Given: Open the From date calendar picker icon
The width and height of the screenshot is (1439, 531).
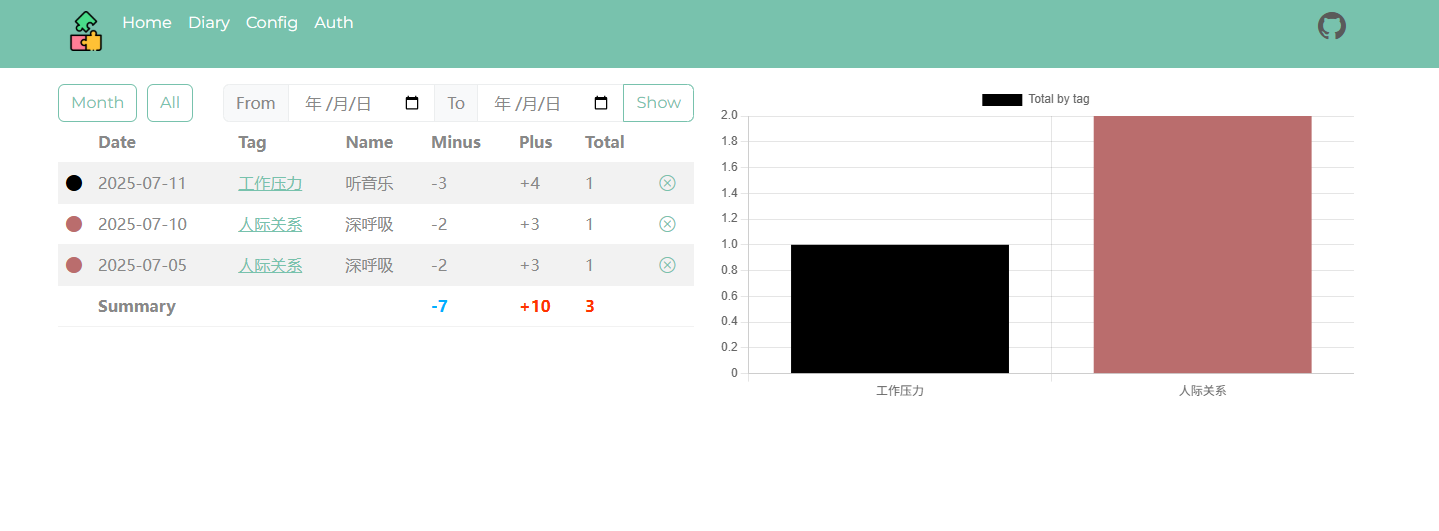Looking at the screenshot, I should click(412, 103).
